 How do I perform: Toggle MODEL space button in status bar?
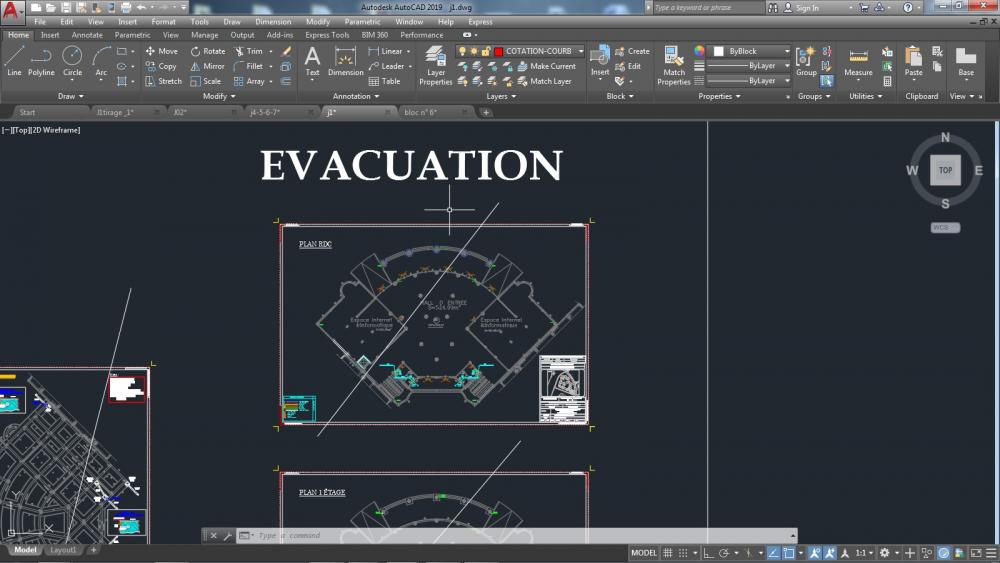click(643, 553)
